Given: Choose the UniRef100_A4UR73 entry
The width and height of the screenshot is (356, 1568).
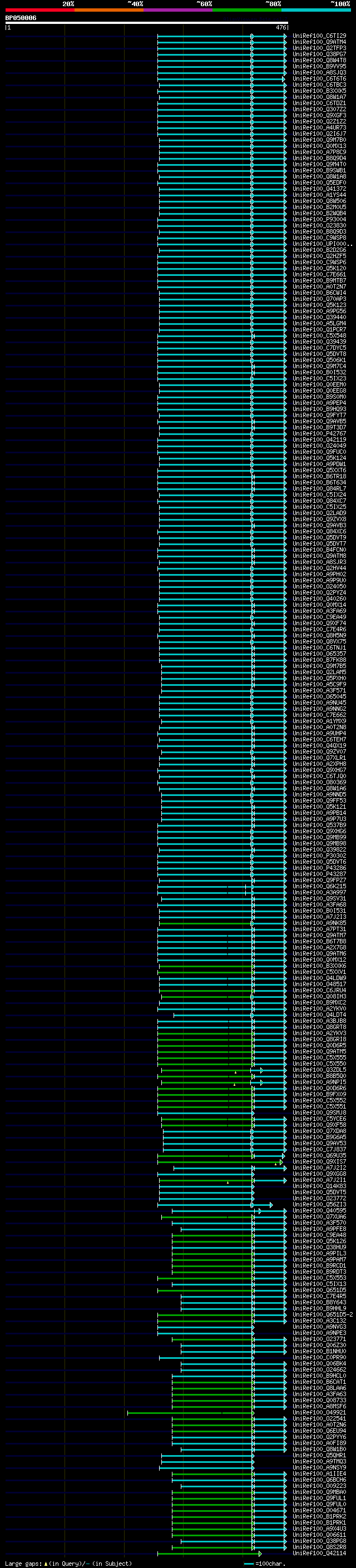Looking at the screenshot, I should [319, 128].
